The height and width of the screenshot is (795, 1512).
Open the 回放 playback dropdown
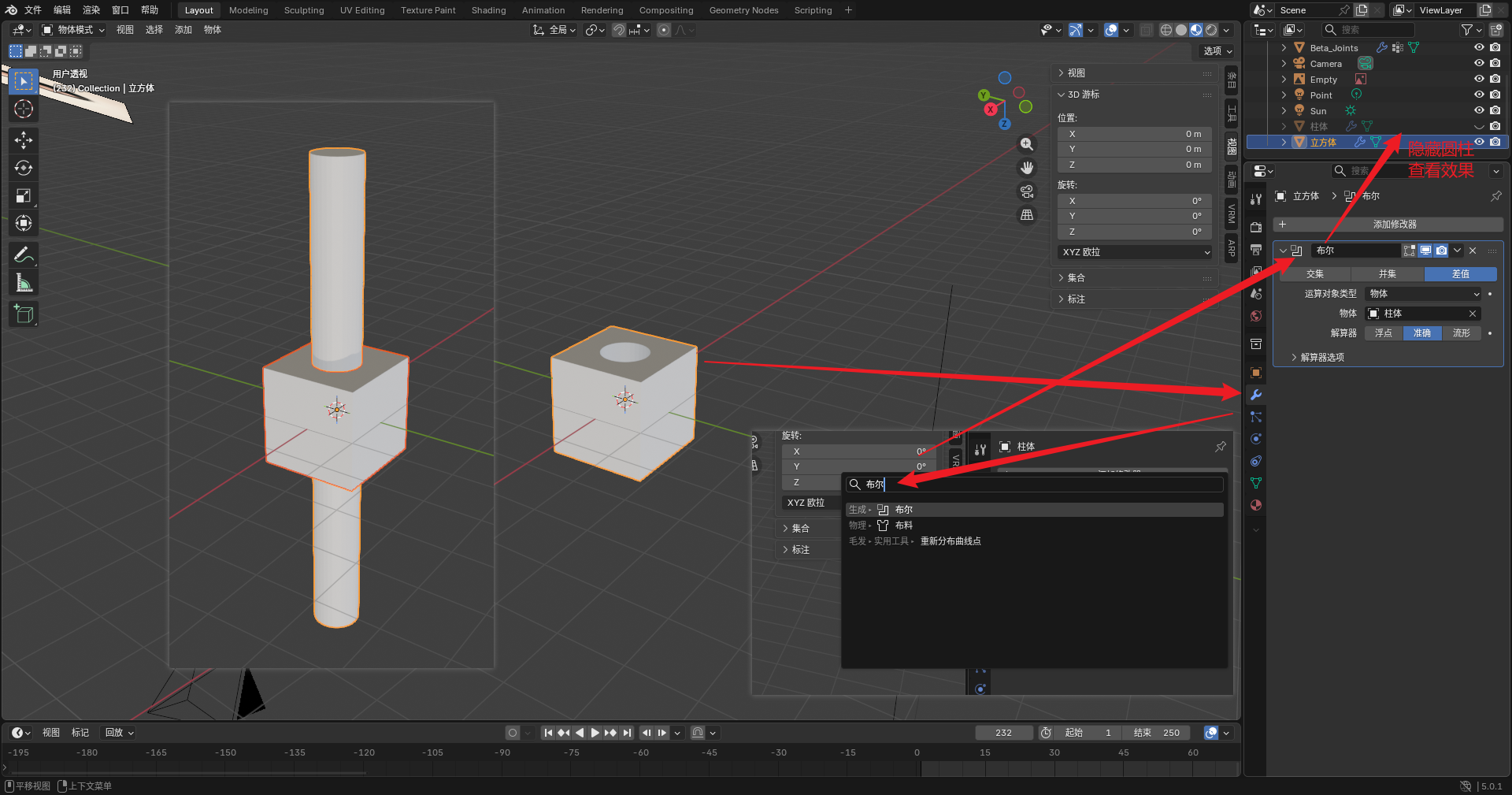pos(120,733)
